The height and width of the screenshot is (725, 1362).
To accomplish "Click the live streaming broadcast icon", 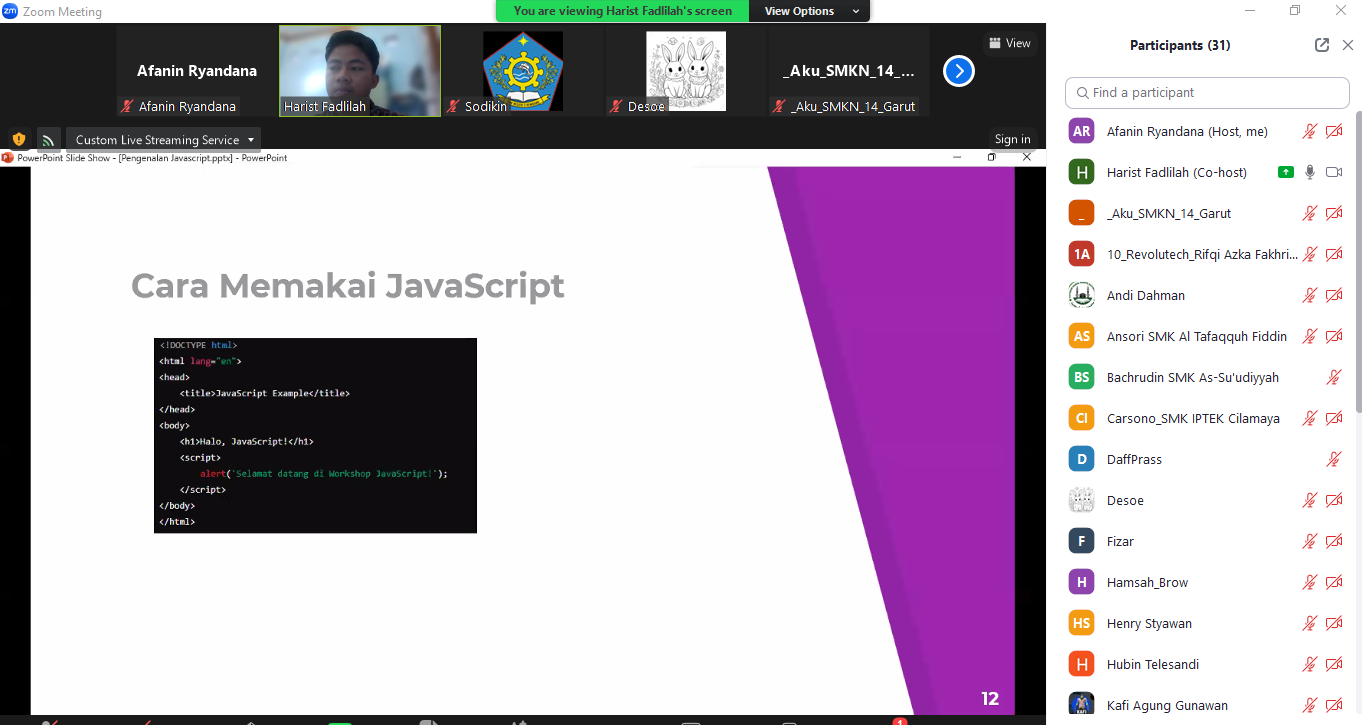I will click(49, 140).
